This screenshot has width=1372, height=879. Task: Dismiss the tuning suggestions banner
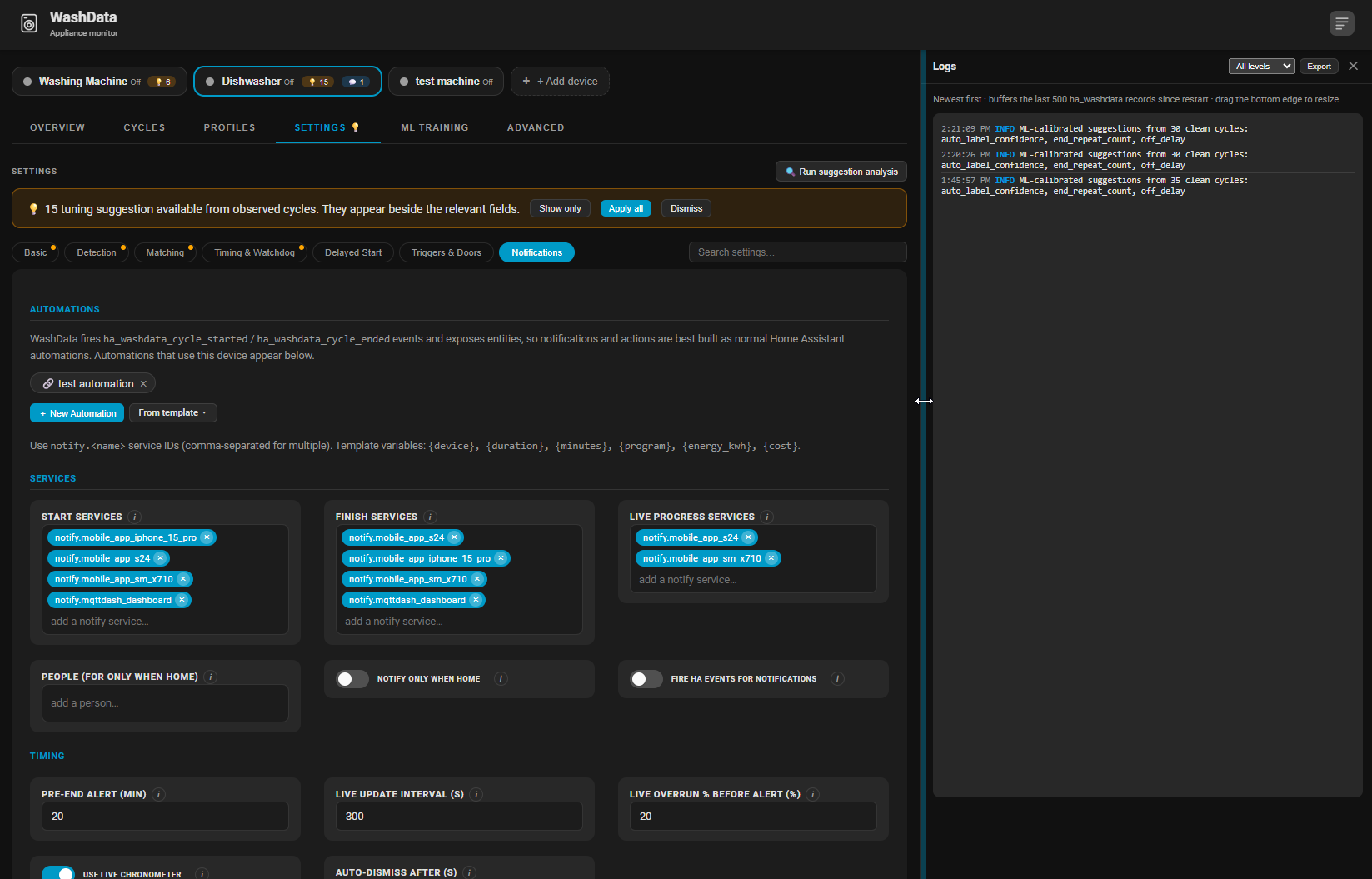(686, 208)
